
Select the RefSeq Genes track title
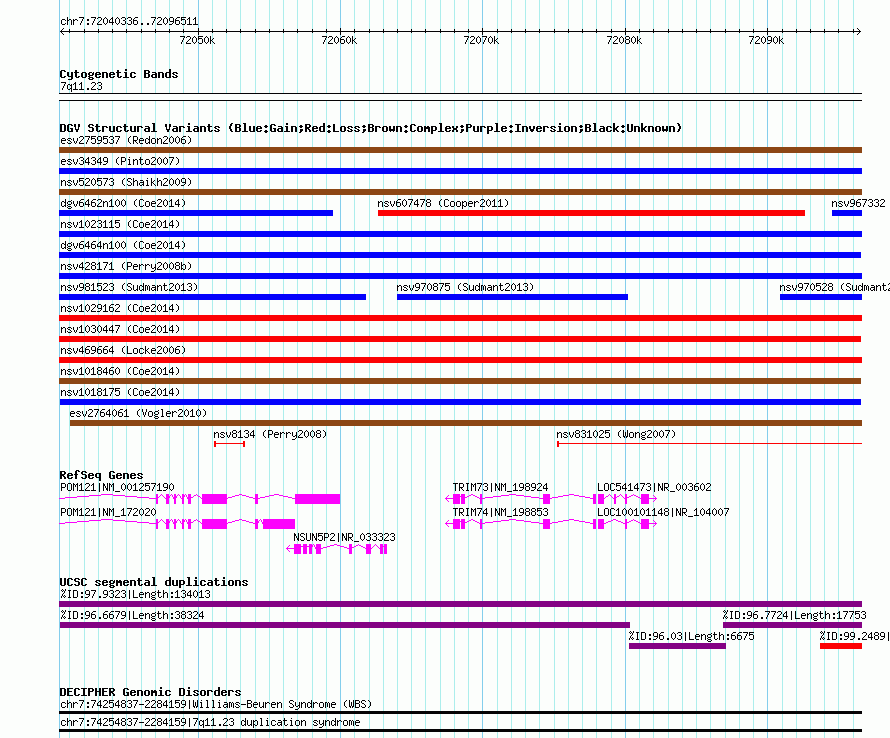[x=101, y=475]
